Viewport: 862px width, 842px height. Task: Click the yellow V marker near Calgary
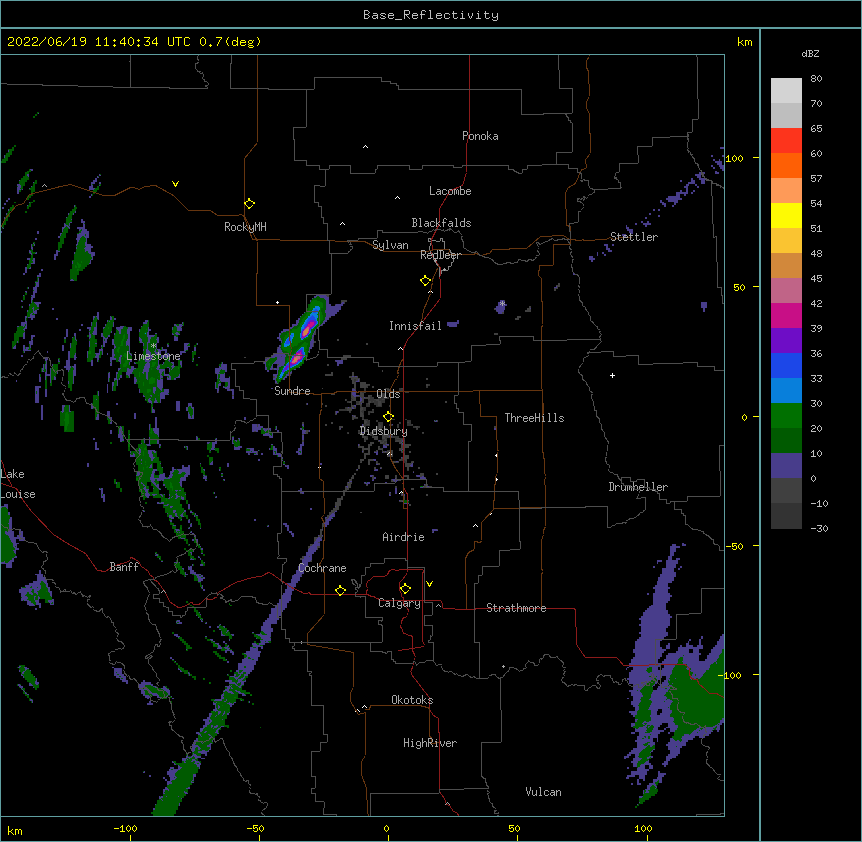[429, 584]
